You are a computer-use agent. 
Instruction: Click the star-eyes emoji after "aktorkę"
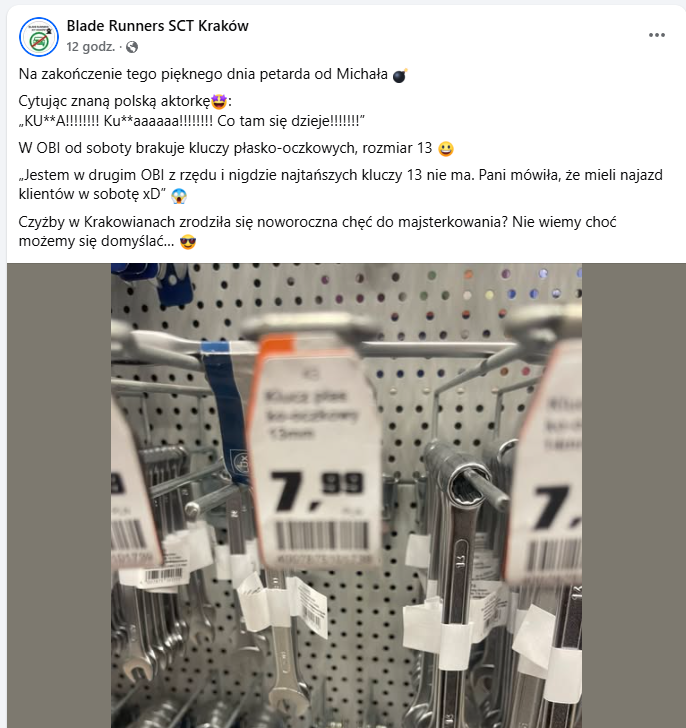(x=219, y=101)
